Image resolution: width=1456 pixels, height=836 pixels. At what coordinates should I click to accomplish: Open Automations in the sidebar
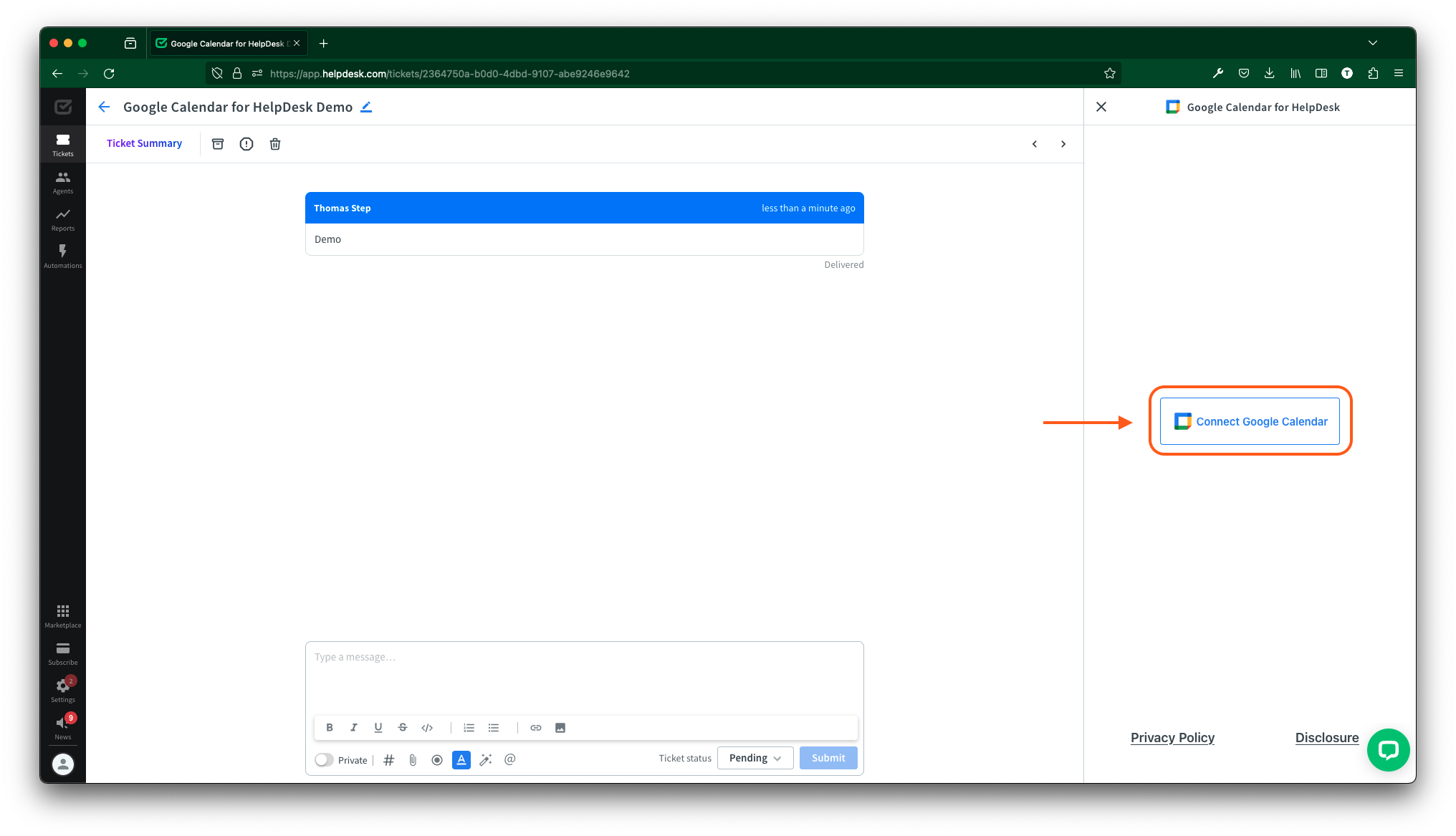click(x=63, y=256)
